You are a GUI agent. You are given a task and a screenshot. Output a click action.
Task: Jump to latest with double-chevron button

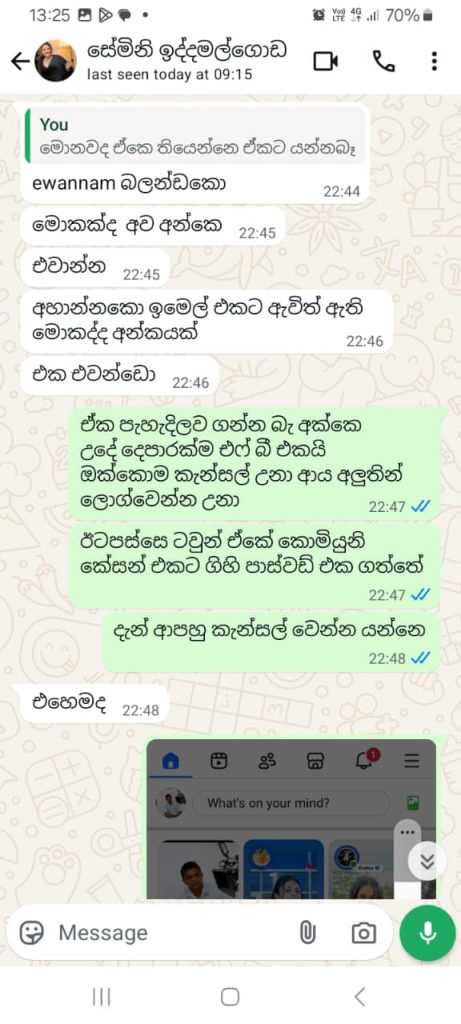tap(427, 862)
